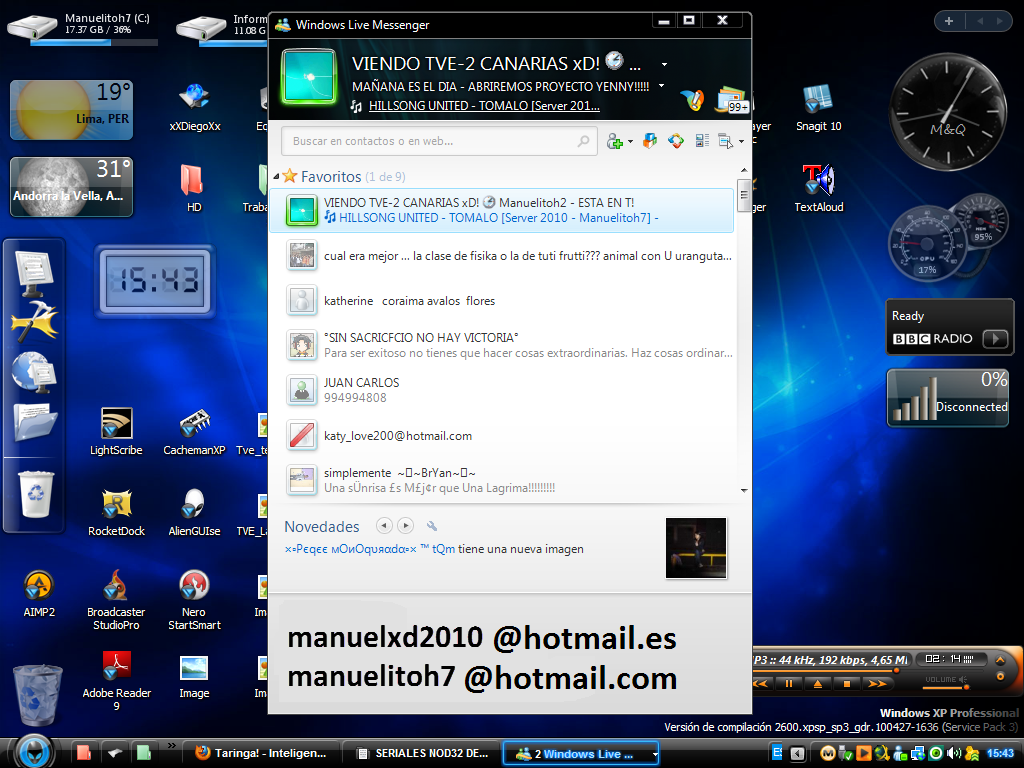Viewport: 1024px width, 768px height.
Task: Switch to Taringa! Firefox taskbar window
Action: pyautogui.click(x=261, y=753)
